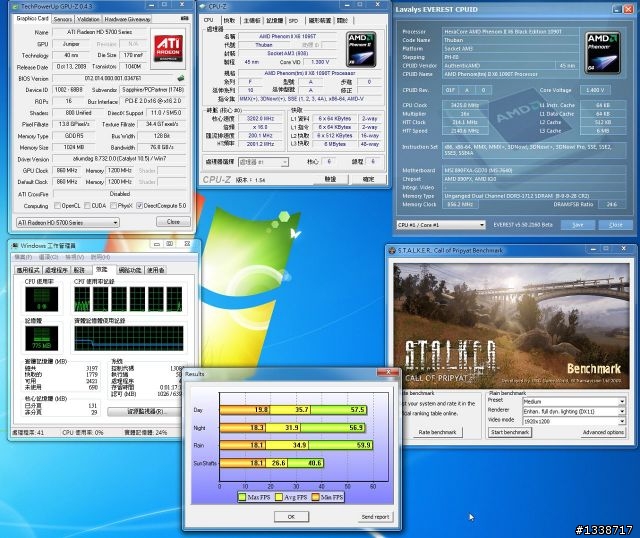Click the S.T.A.L.K.E.R. Call of Pripyat banner image
Image resolution: width=640 pixels, height=538 pixels.
pyautogui.click(x=511, y=326)
